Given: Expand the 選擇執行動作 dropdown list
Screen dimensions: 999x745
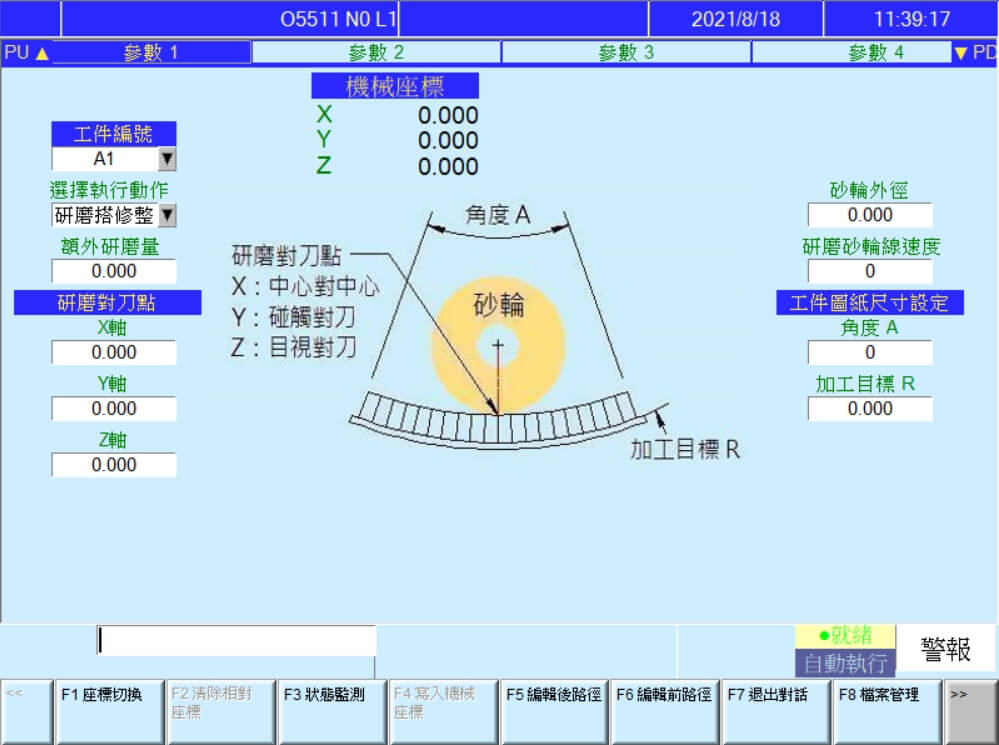Looking at the screenshot, I should (x=167, y=215).
